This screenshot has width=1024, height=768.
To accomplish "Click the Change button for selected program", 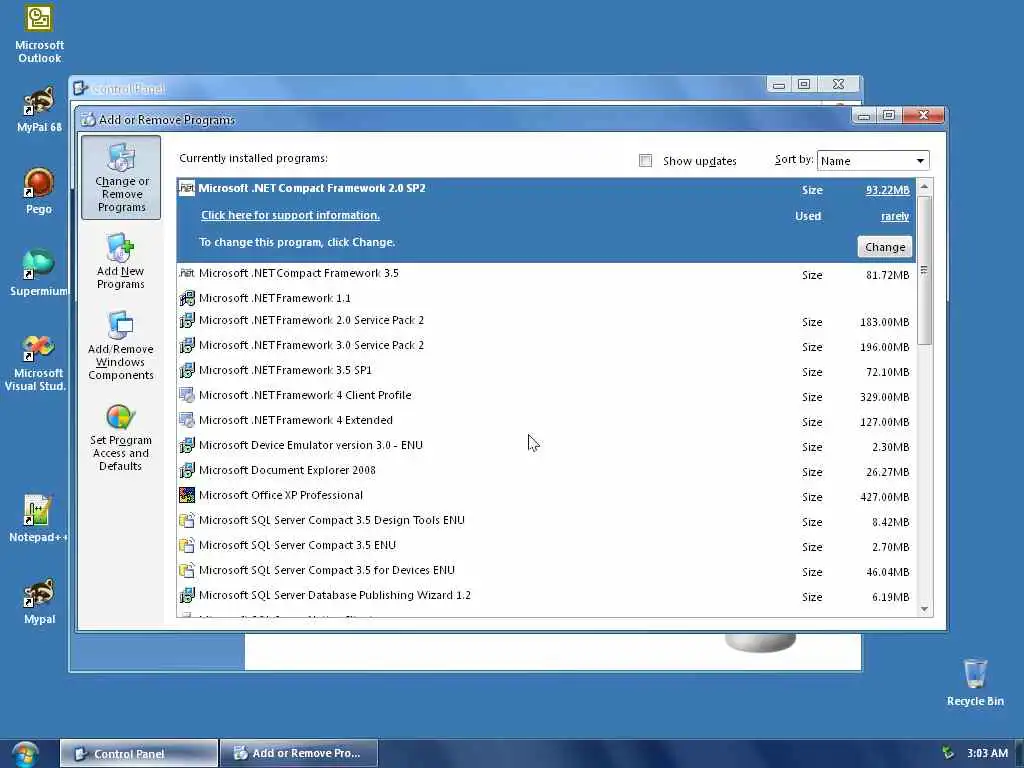I will coord(885,247).
